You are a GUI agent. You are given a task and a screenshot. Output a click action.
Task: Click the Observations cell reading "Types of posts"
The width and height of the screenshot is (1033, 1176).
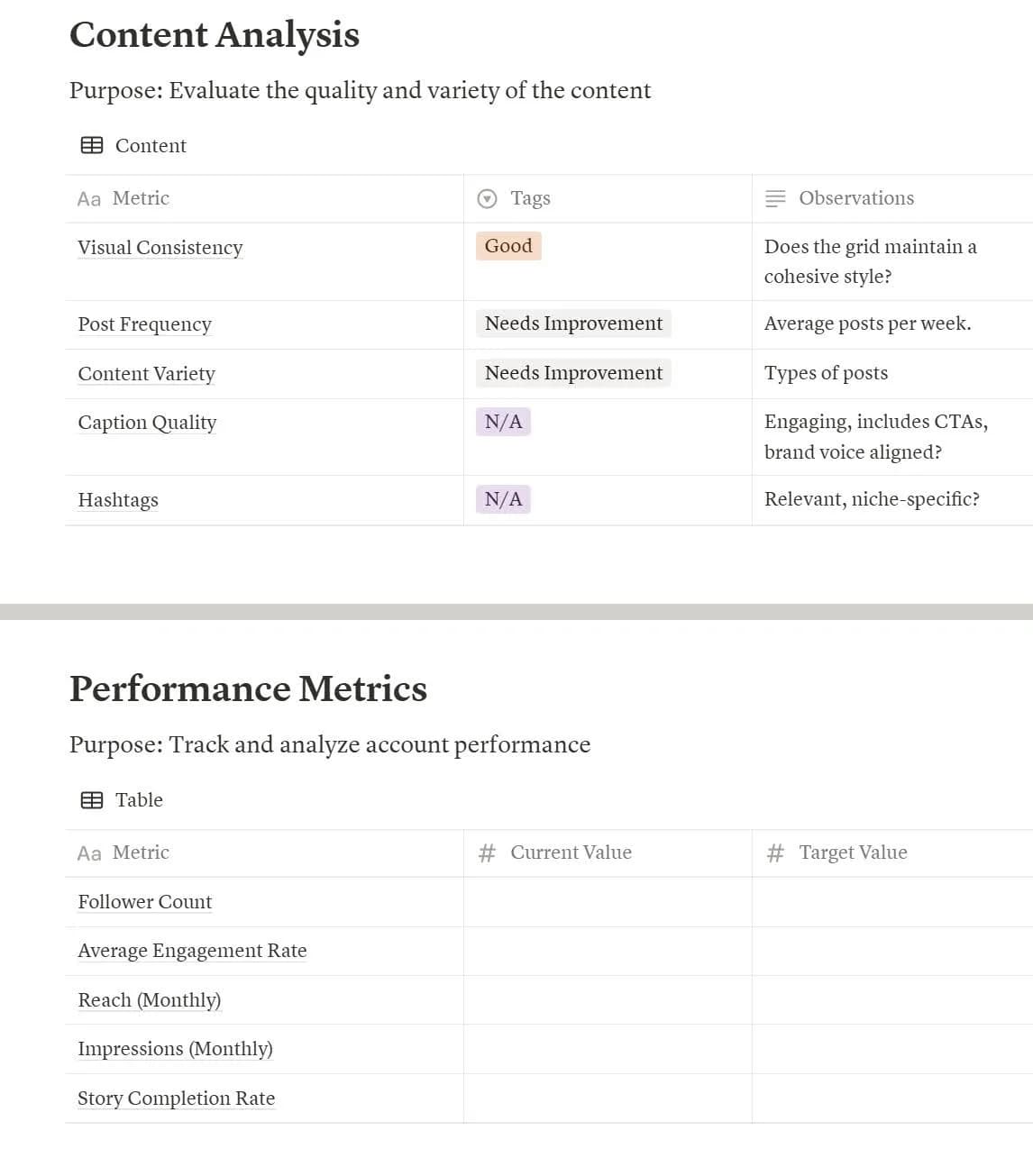pyautogui.click(x=826, y=372)
